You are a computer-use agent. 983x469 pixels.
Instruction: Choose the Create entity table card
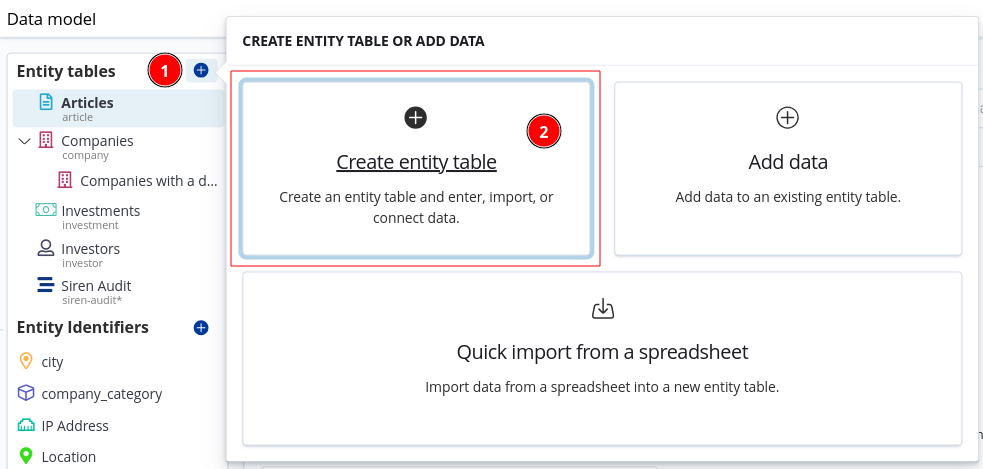416,168
